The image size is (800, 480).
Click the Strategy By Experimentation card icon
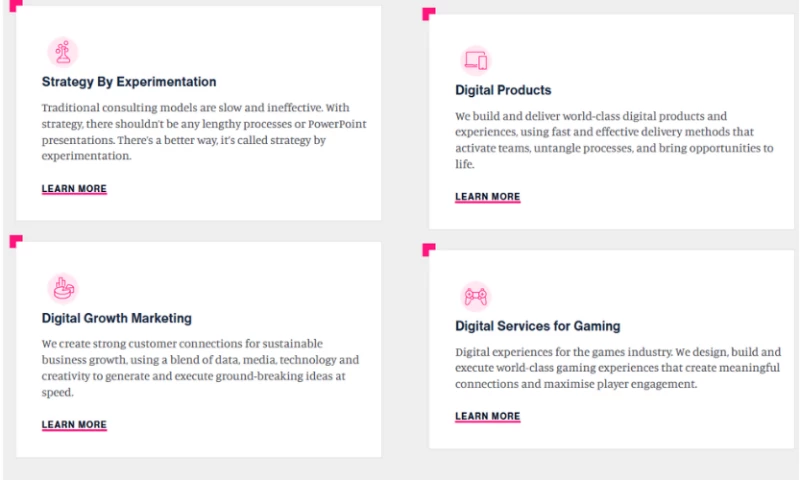pyautogui.click(x=62, y=52)
